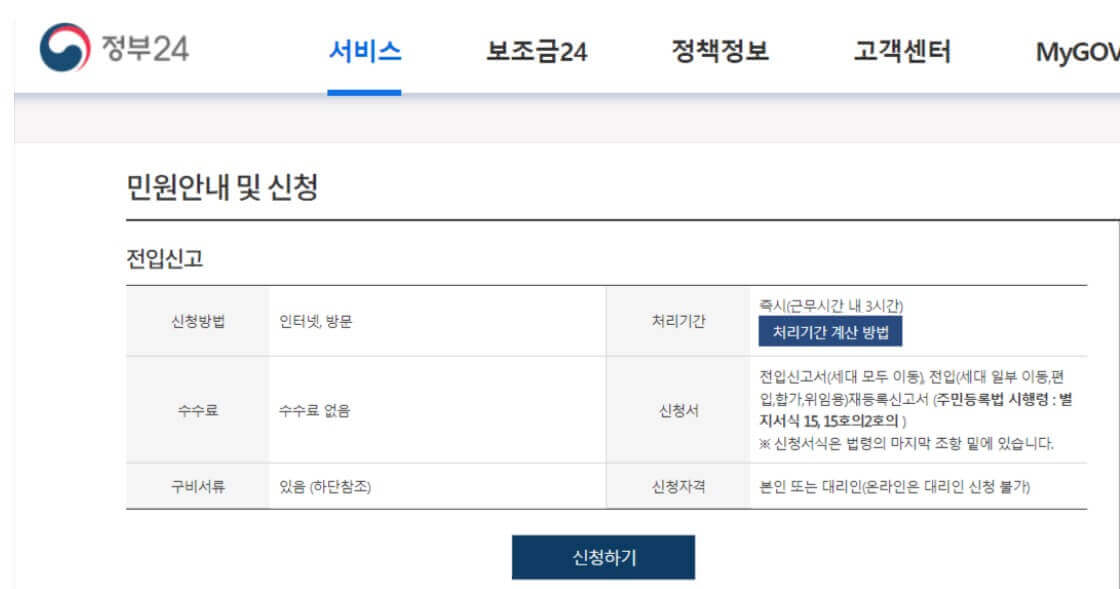Screen dimensions: 1120x589
Task: Open the 주민등록법 시행령 별지서식 link
Action: pos(916,411)
